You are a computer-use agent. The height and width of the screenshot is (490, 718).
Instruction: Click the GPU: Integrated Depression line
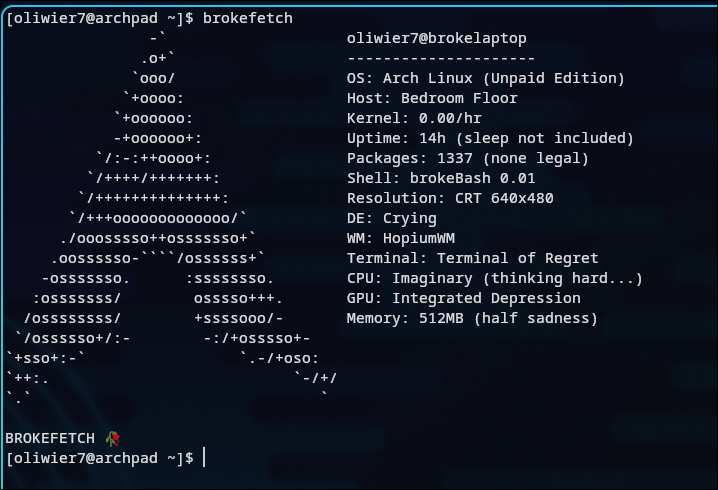(x=463, y=298)
